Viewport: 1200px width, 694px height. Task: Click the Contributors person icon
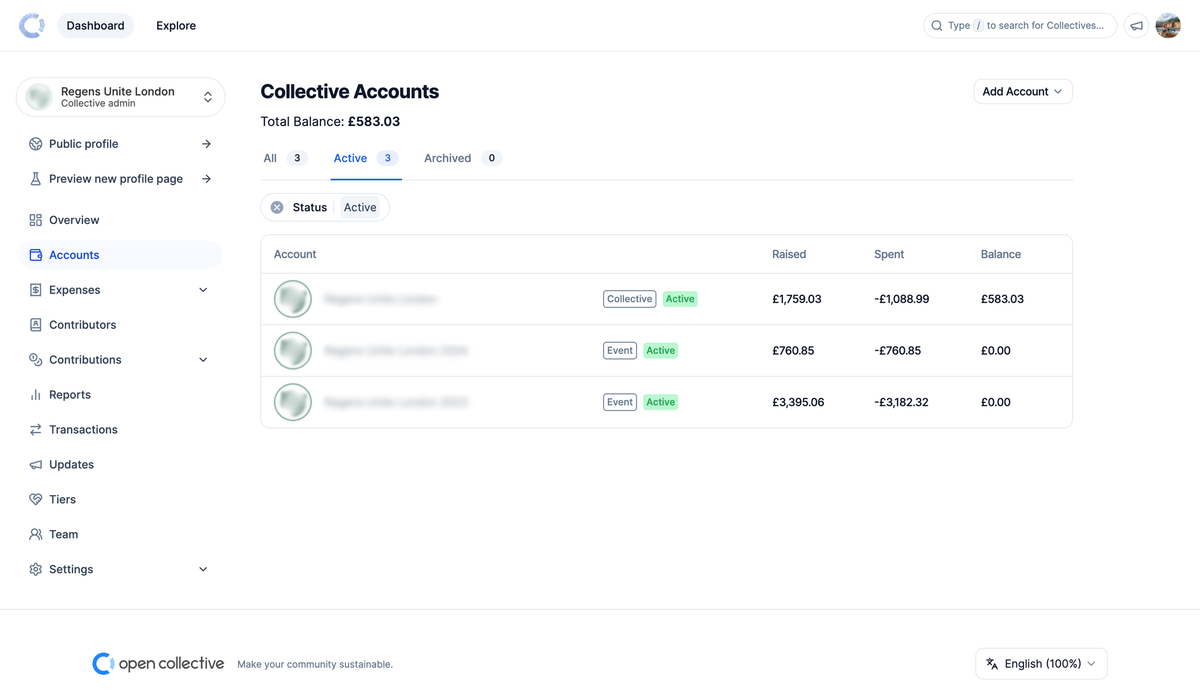(36, 325)
